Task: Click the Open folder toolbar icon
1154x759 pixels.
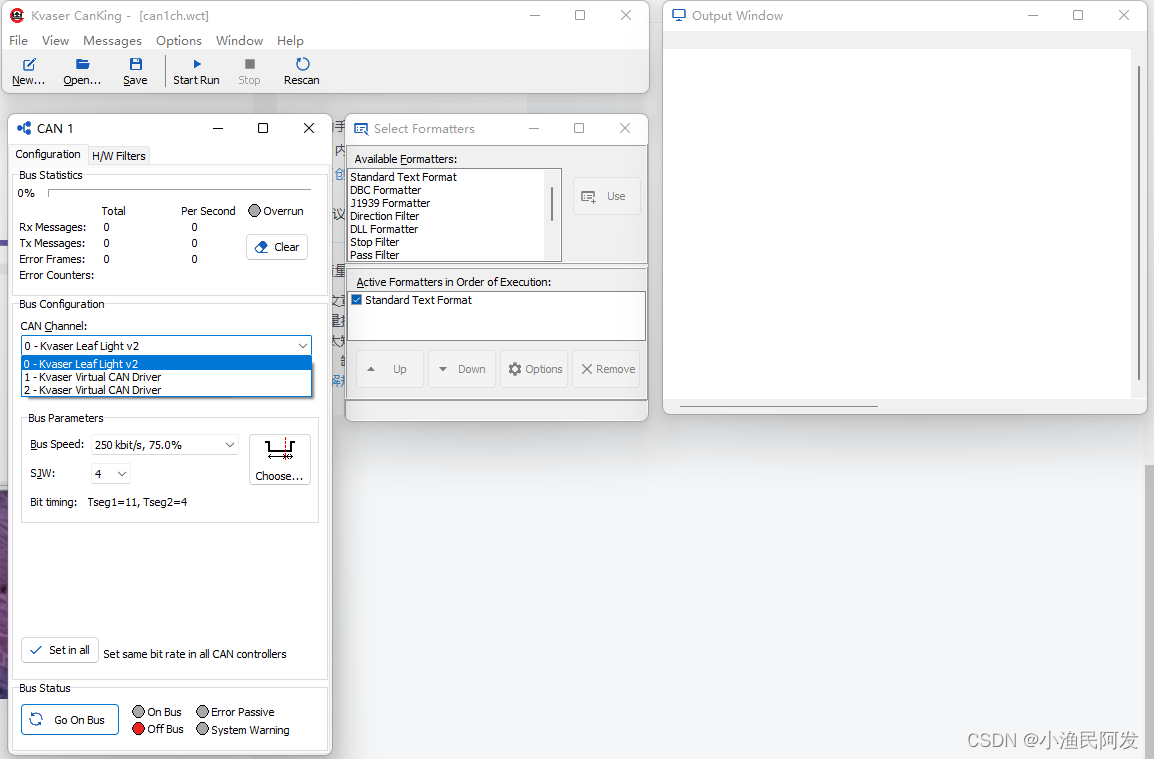Action: 82,64
